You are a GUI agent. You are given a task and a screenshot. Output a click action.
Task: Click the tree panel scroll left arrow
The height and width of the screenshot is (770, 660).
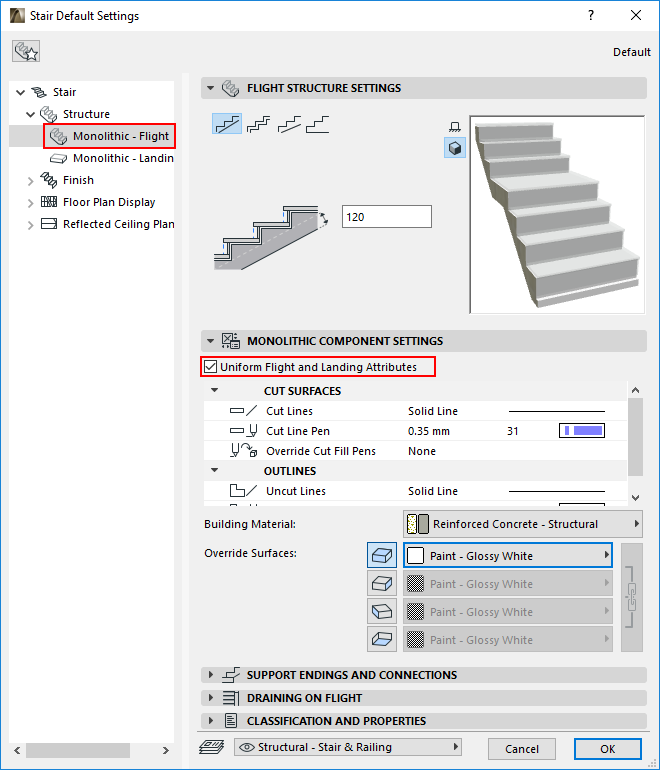pyautogui.click(x=17, y=750)
